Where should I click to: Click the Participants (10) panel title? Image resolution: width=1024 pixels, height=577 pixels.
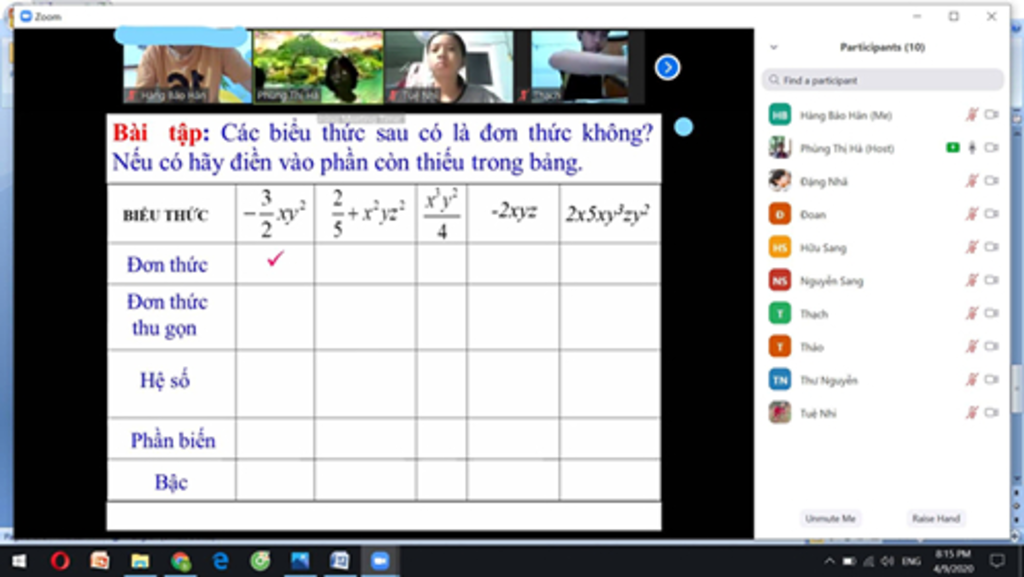882,47
